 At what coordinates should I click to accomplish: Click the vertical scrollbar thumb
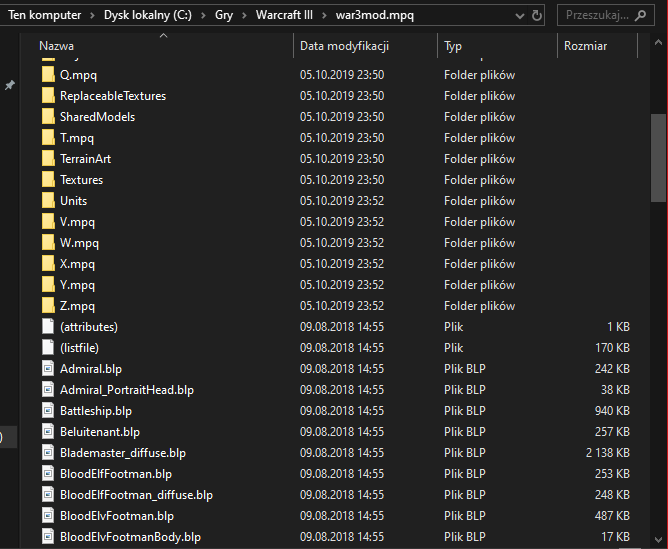coord(658,158)
